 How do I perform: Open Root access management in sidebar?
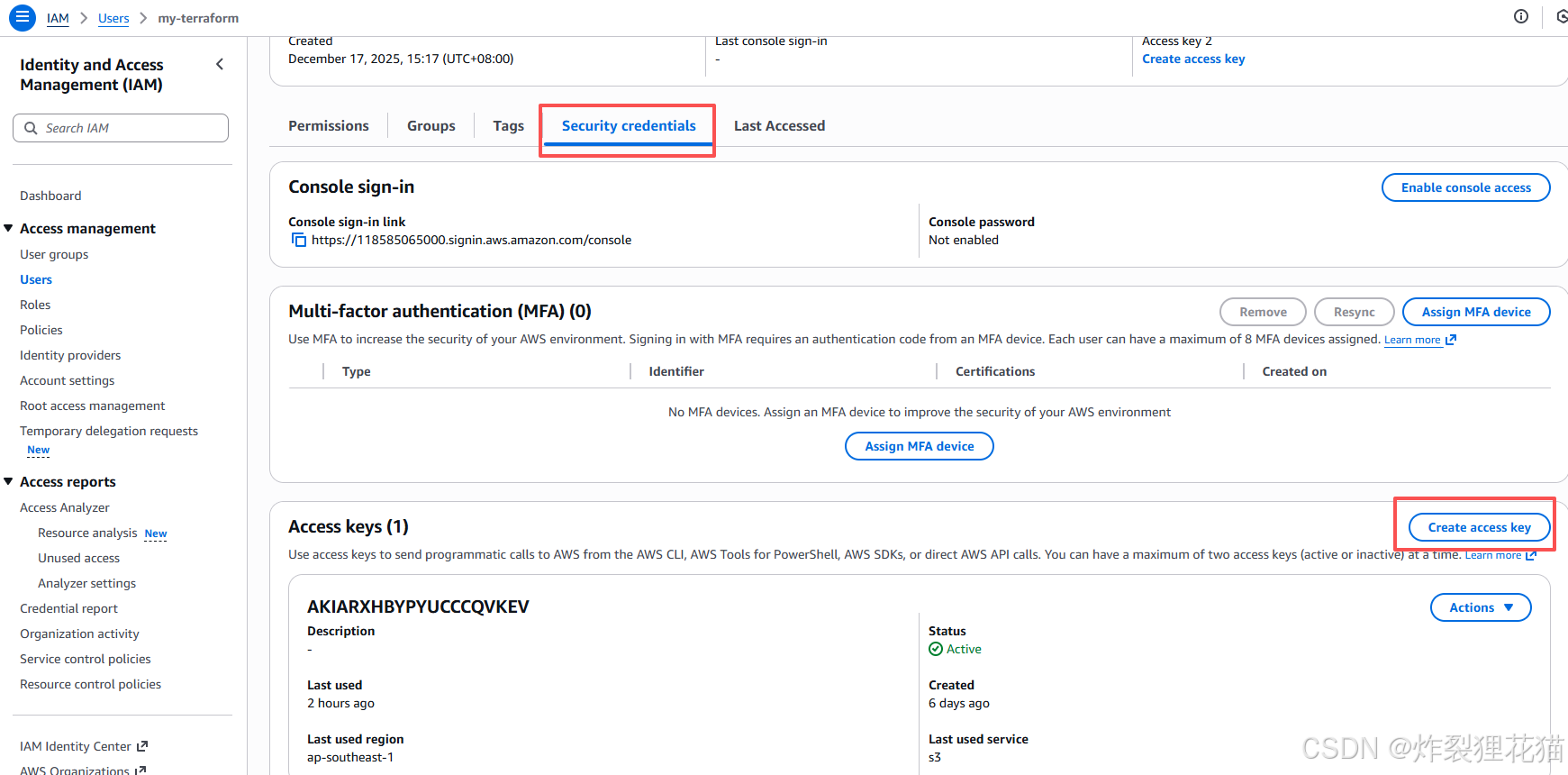click(93, 406)
